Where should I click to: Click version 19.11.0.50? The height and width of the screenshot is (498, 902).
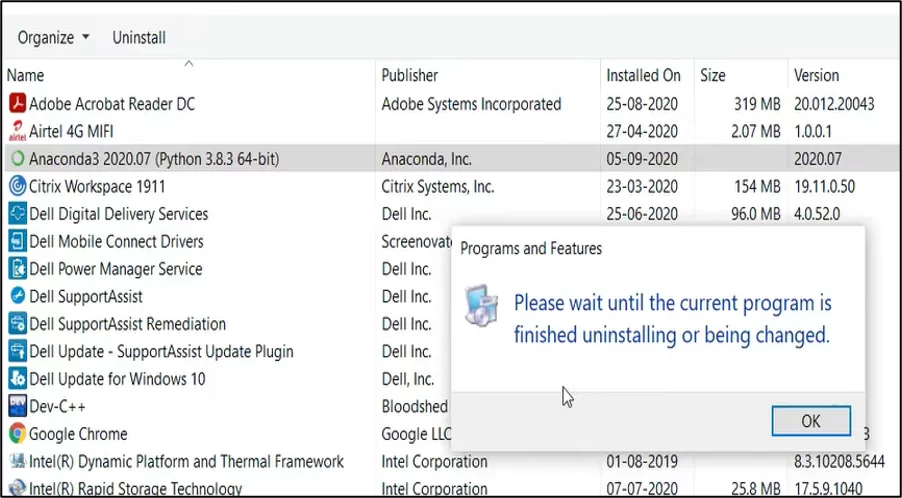[824, 186]
